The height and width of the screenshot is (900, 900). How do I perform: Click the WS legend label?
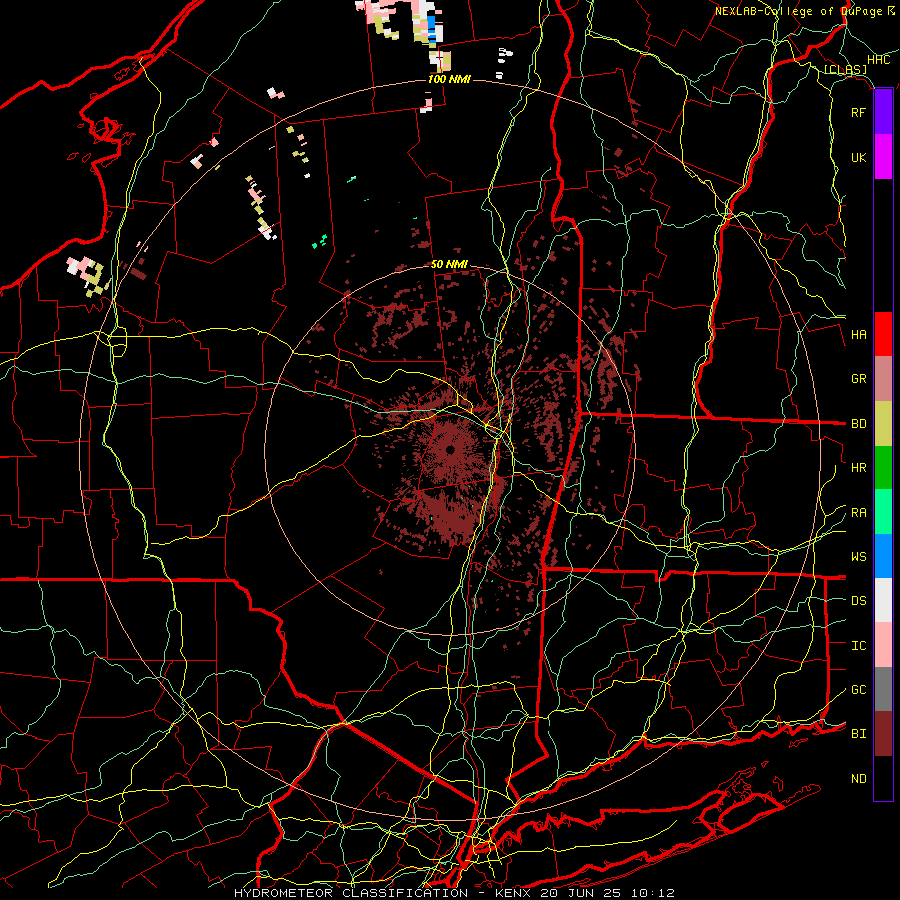pyautogui.click(x=858, y=557)
